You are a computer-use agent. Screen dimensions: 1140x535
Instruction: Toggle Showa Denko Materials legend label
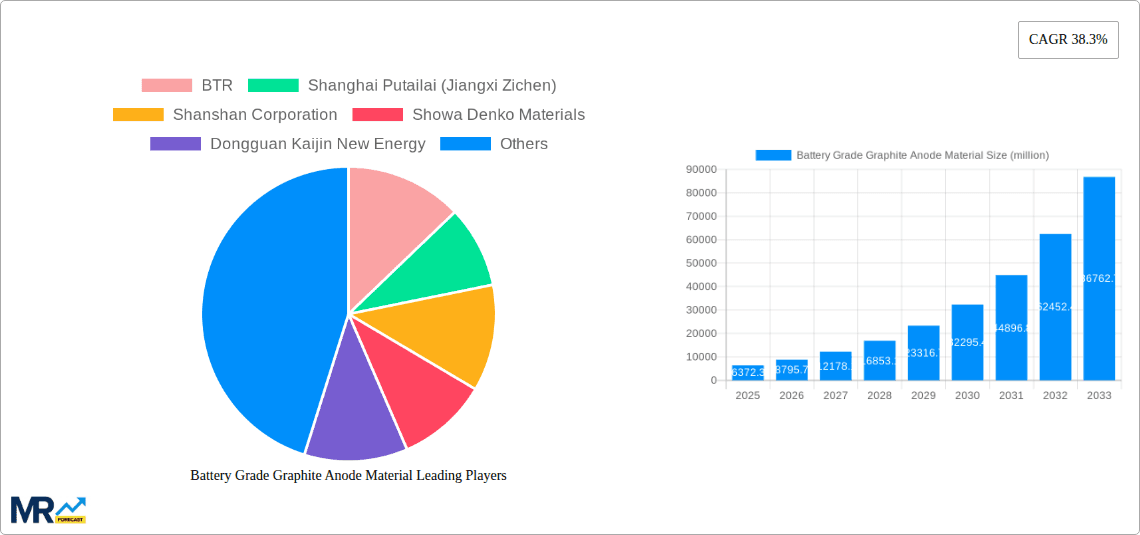pyautogui.click(x=498, y=114)
